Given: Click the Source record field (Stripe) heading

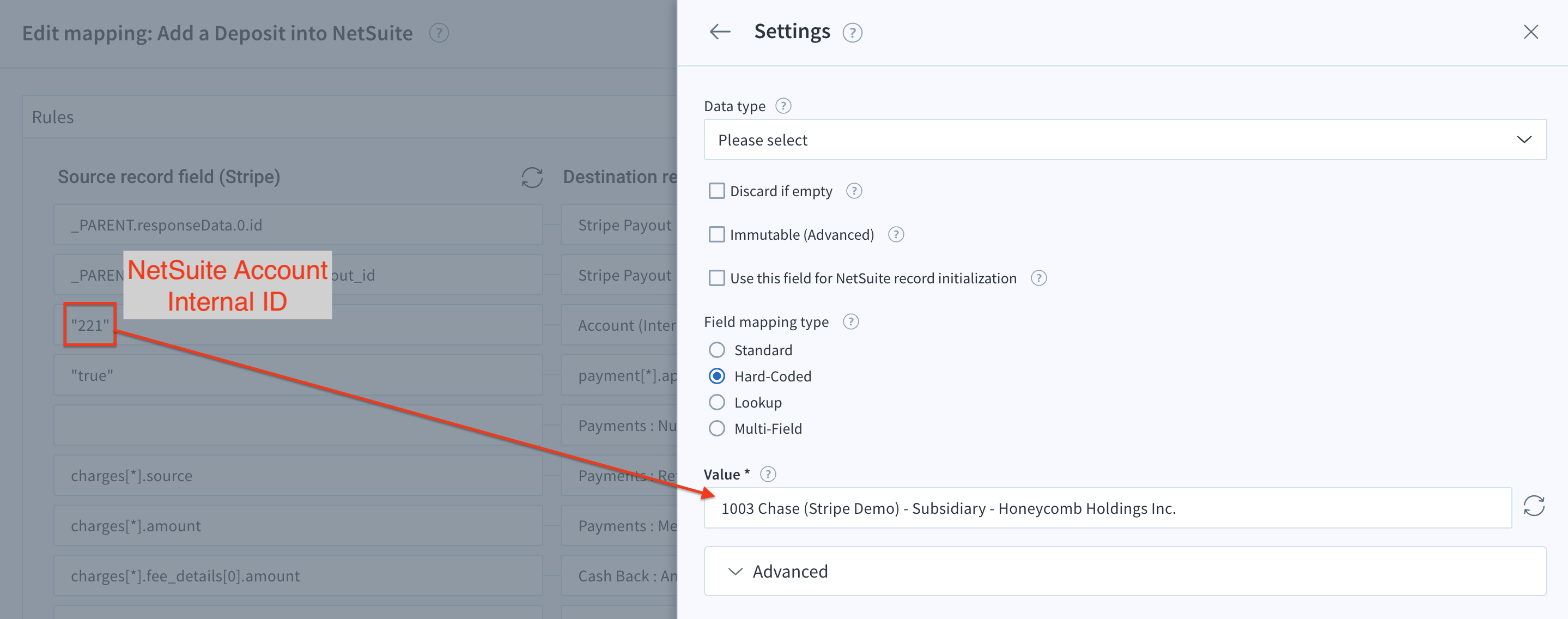Looking at the screenshot, I should 168,177.
